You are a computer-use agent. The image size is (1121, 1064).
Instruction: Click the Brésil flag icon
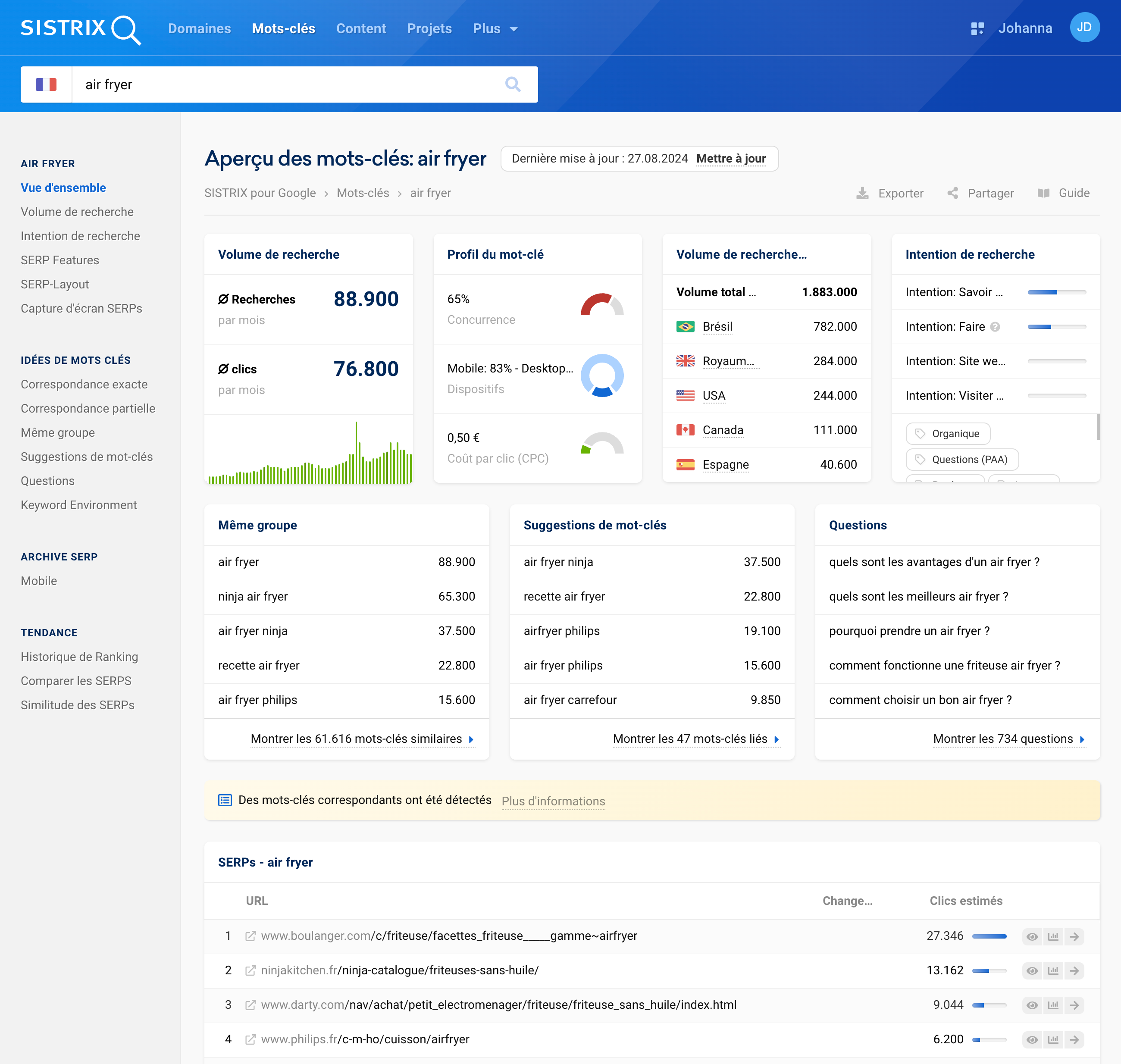tap(685, 327)
